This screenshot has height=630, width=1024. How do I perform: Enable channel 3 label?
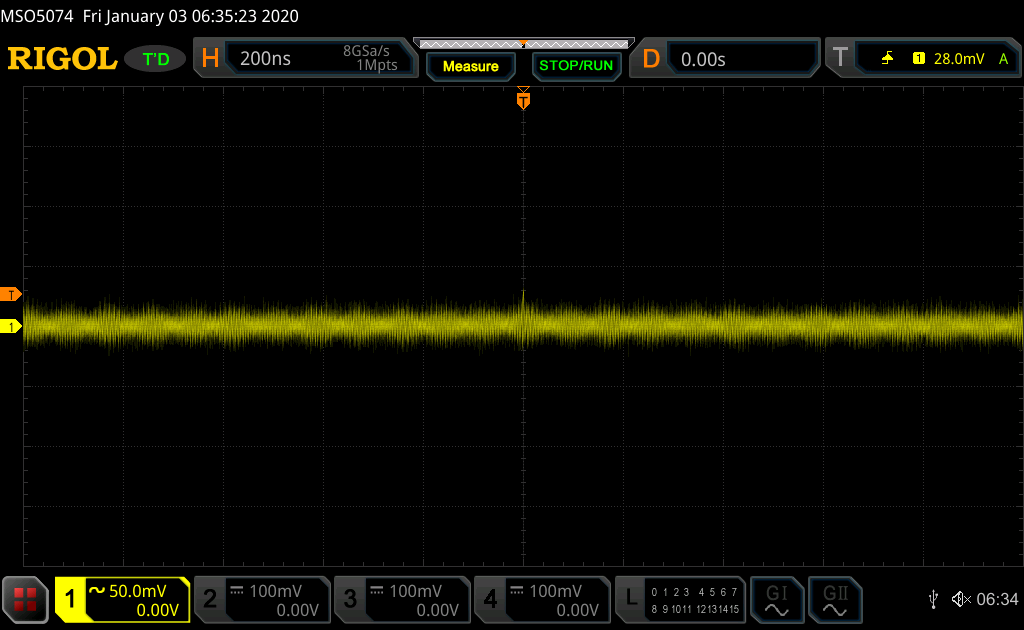click(x=402, y=599)
